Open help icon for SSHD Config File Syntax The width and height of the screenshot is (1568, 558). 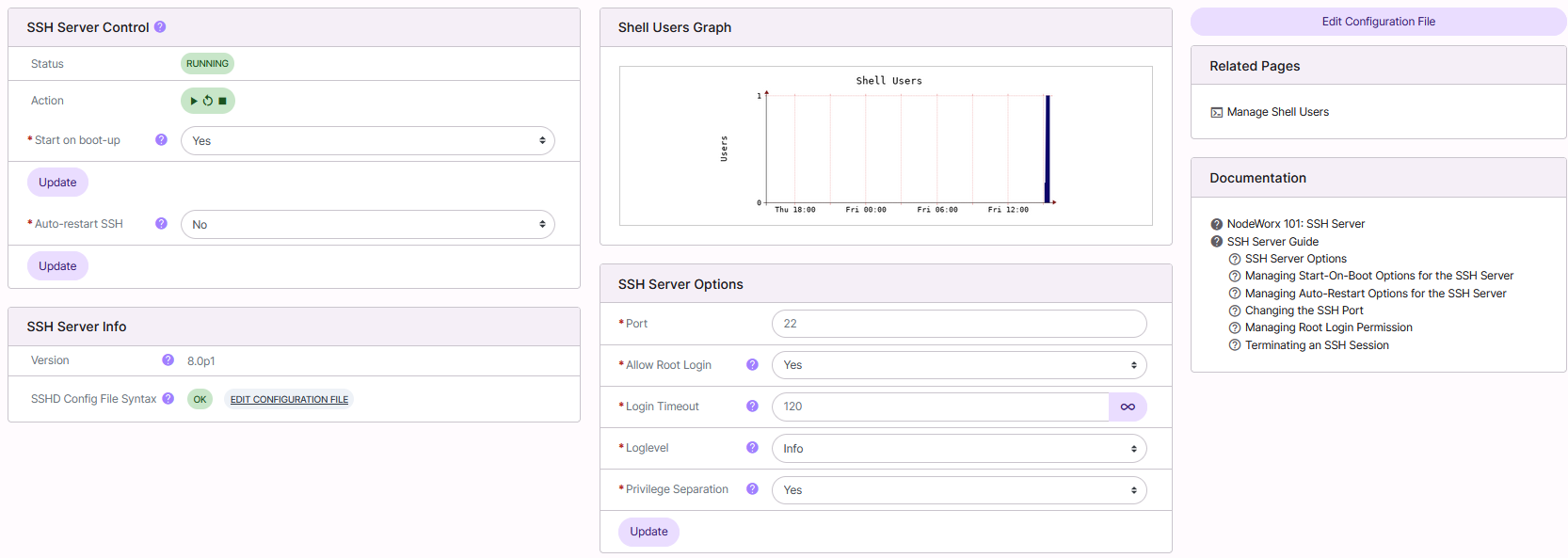(168, 398)
